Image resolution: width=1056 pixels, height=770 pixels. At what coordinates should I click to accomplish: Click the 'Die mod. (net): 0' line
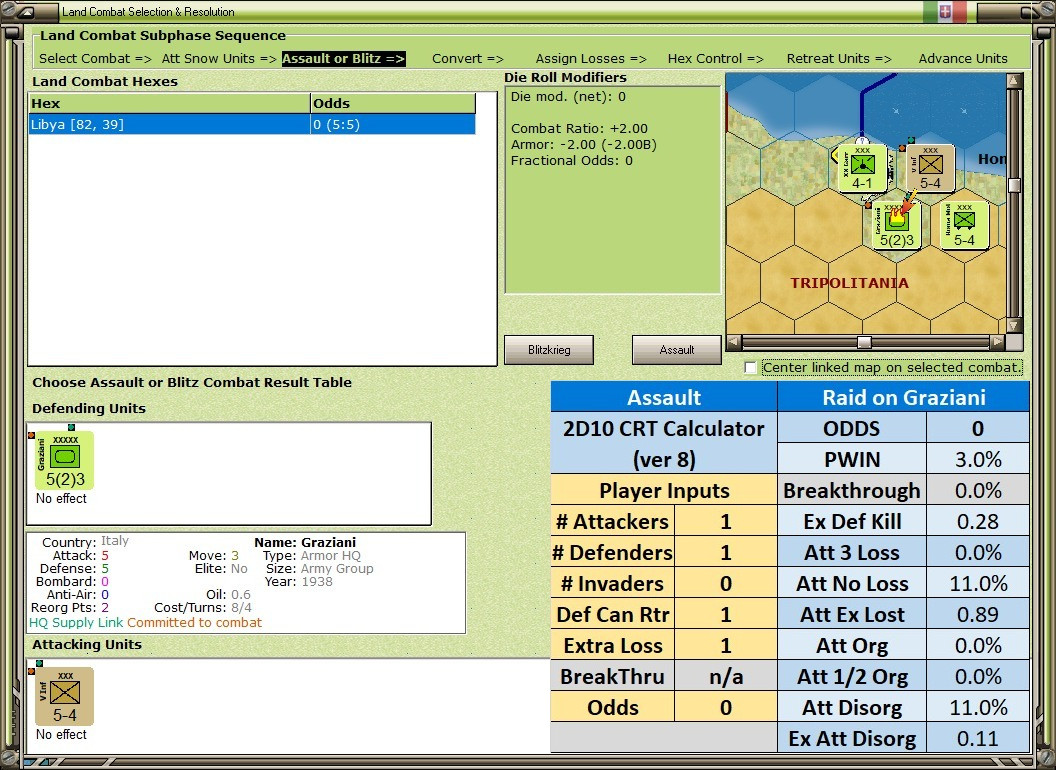568,96
